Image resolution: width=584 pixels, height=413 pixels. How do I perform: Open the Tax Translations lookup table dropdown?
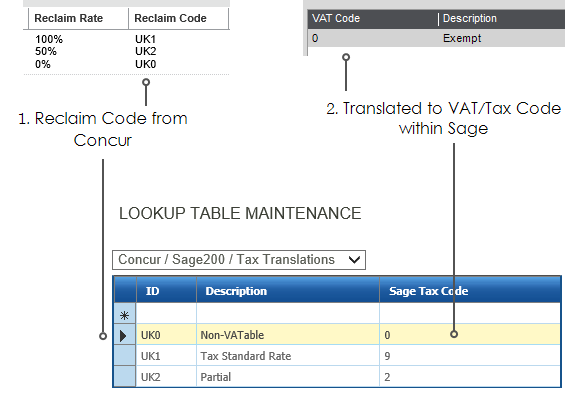point(239,260)
